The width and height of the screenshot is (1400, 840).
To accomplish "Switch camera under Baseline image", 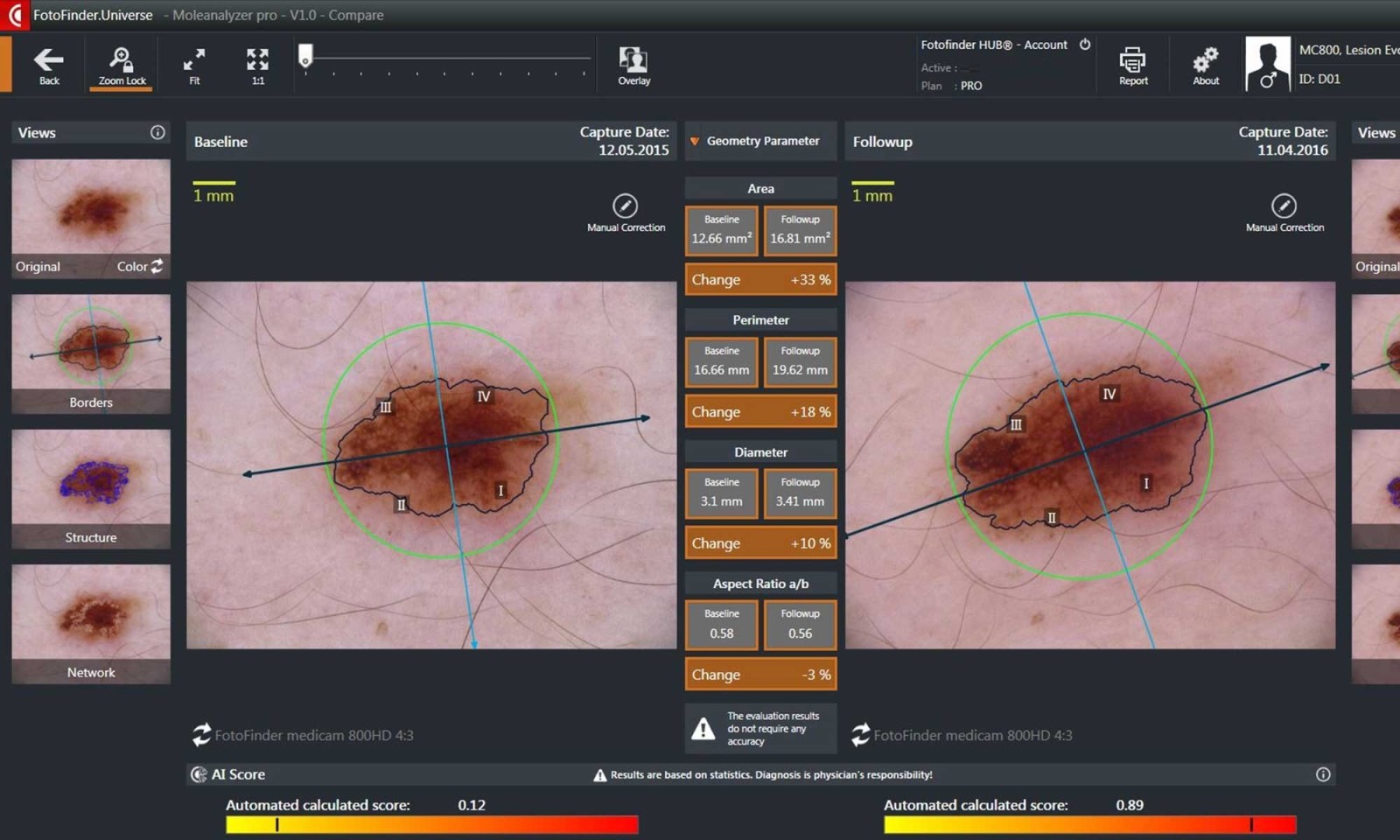I will click(202, 735).
